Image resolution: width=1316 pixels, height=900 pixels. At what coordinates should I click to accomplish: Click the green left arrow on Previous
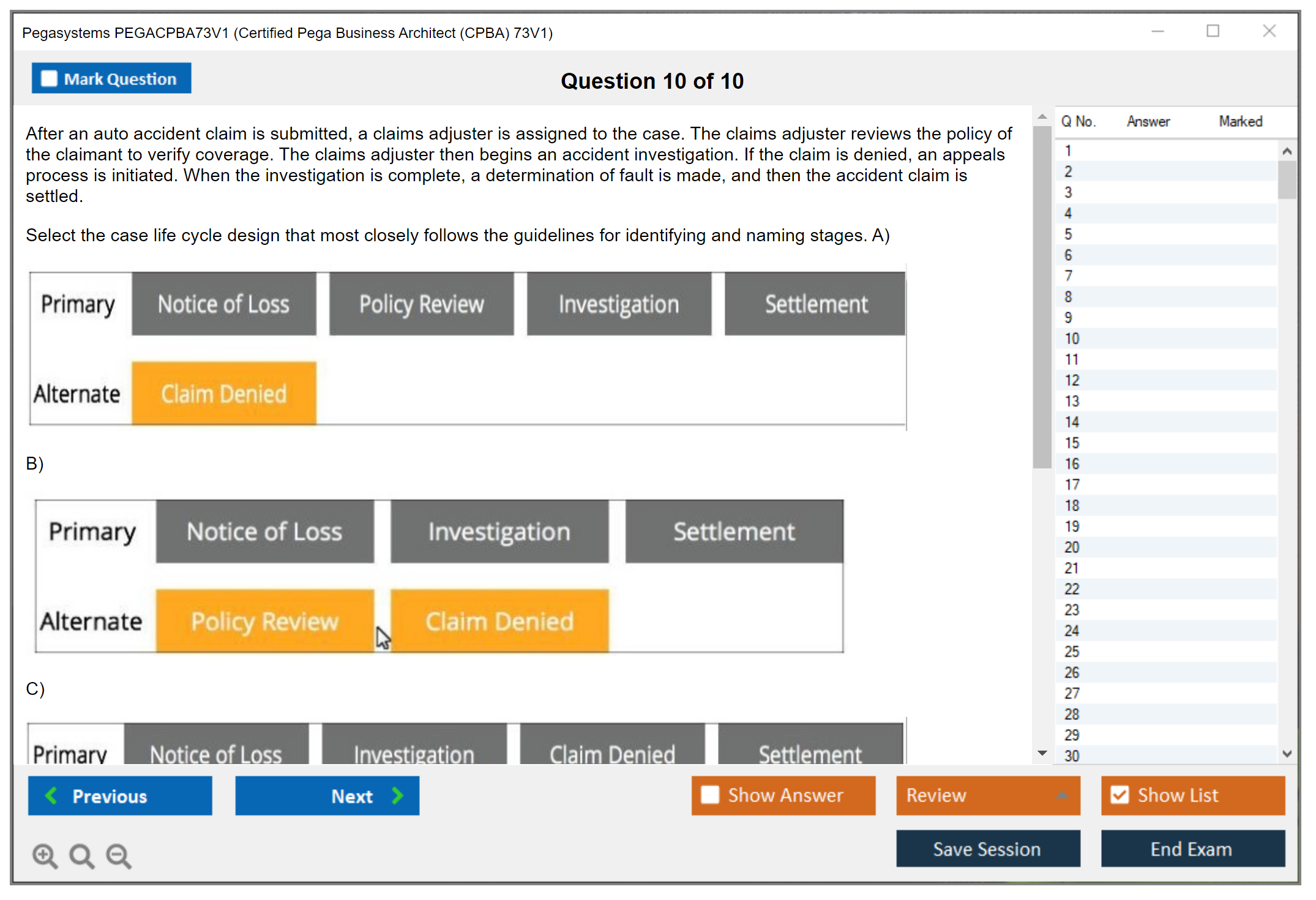point(51,795)
